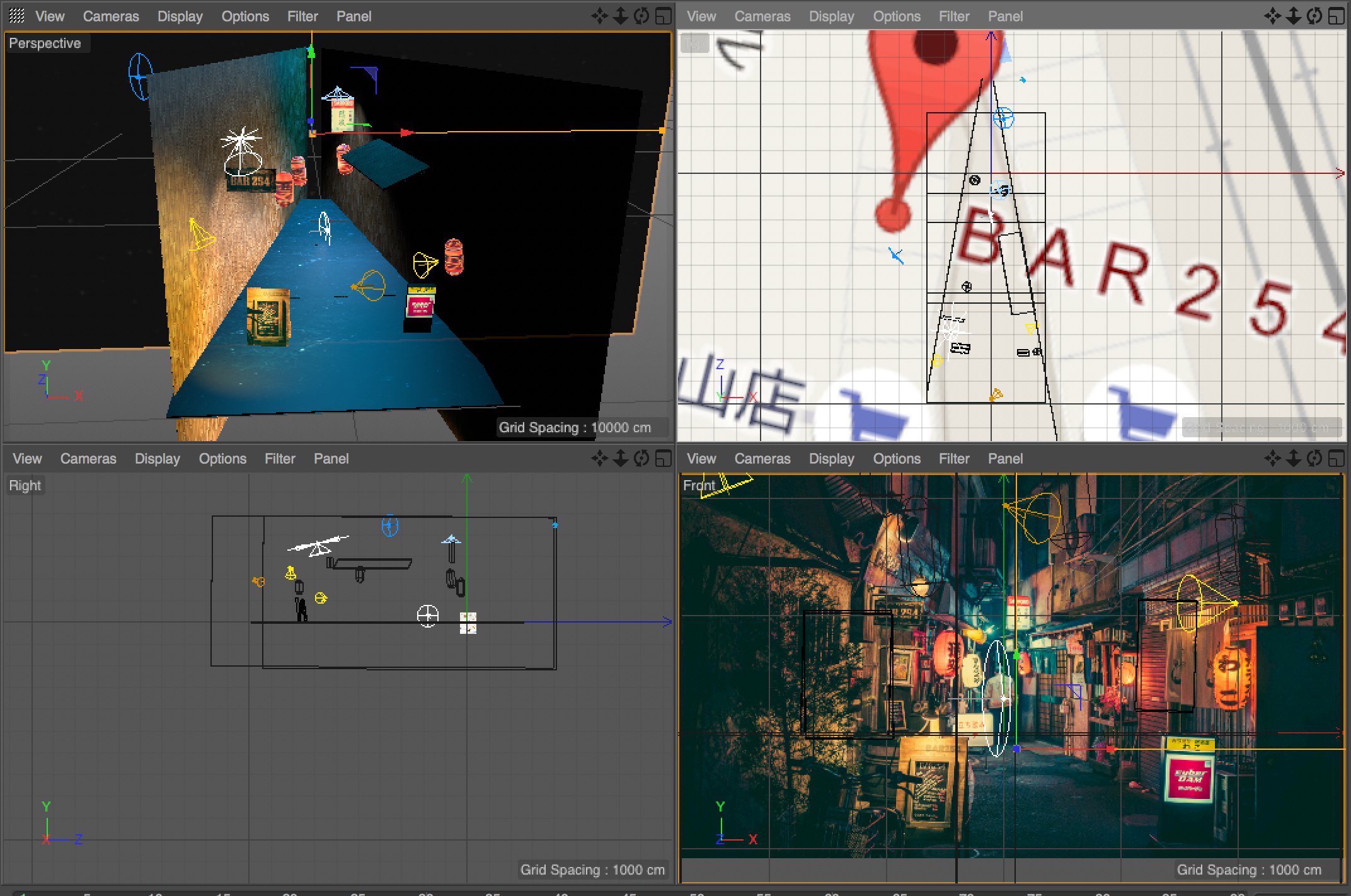Open the View menu in the Right viewport
The image size is (1351, 896).
(27, 459)
